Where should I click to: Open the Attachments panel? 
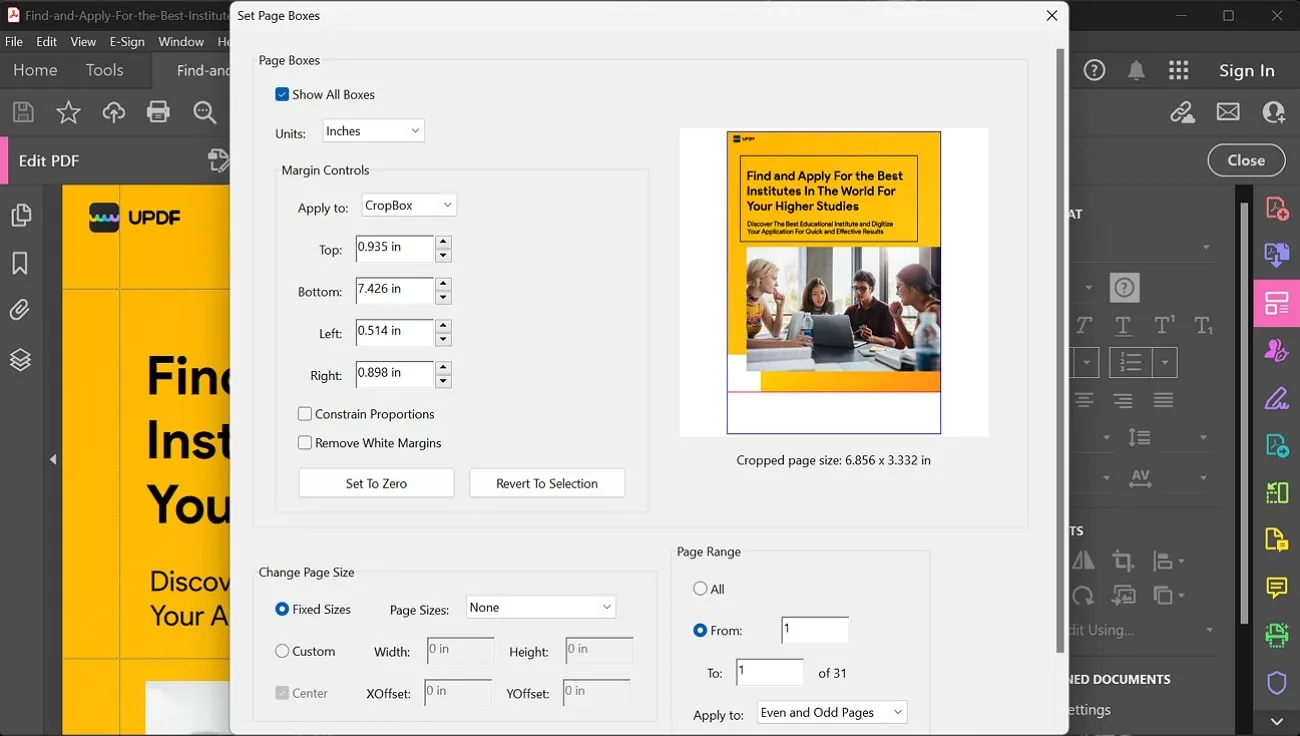click(20, 309)
